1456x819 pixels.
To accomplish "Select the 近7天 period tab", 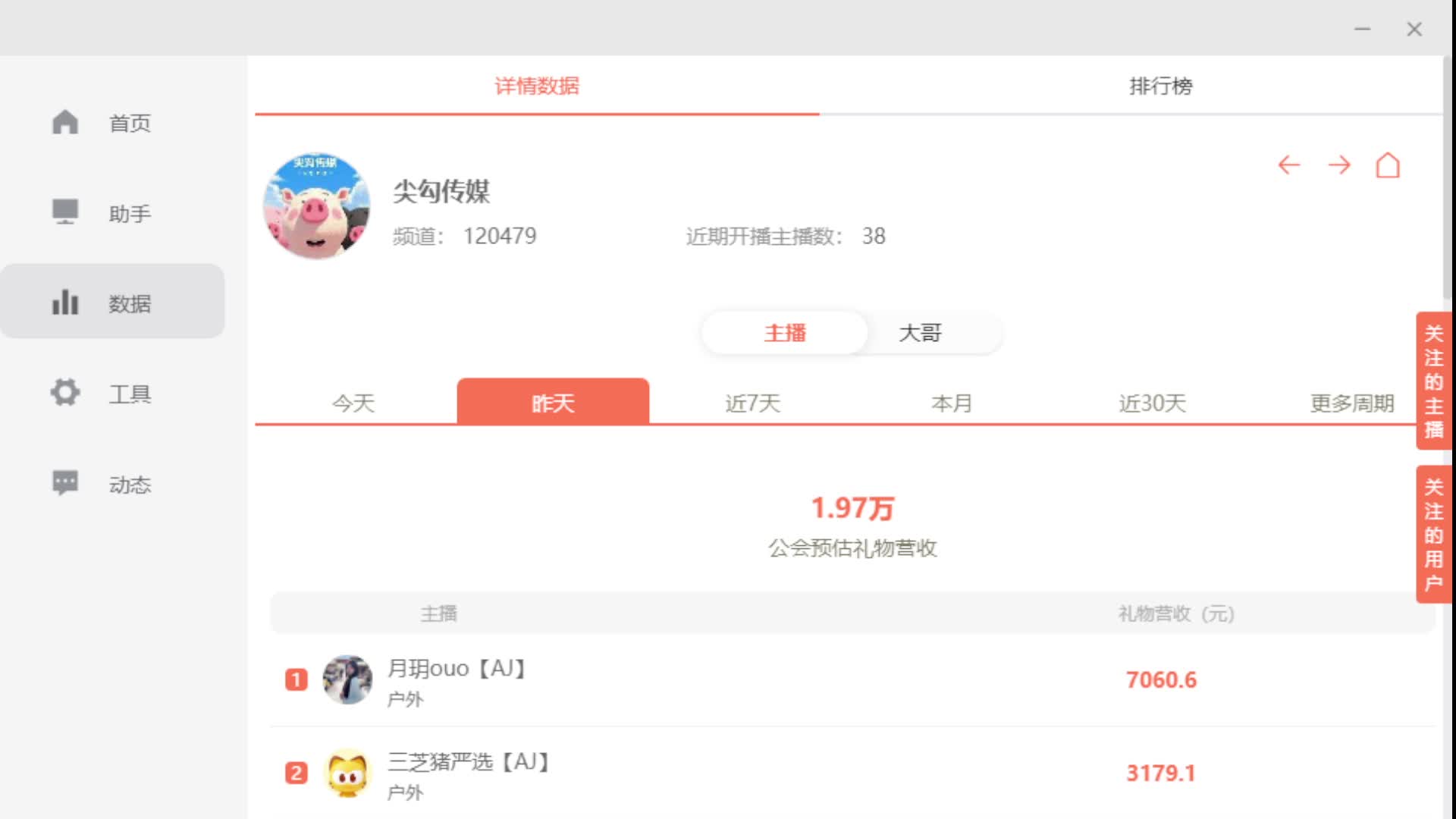I will [x=752, y=403].
